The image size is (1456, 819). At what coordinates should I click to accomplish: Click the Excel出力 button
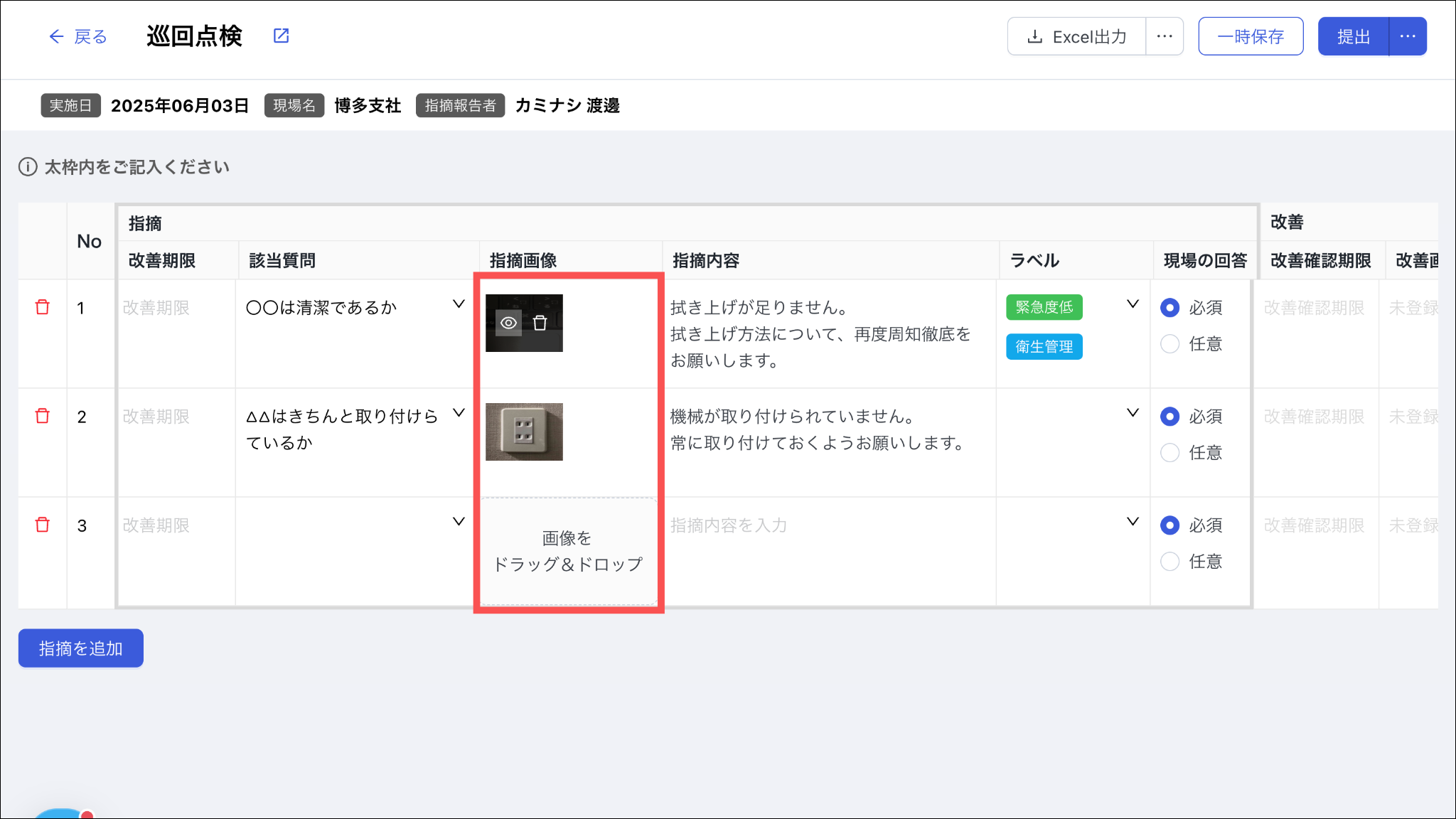point(1076,36)
